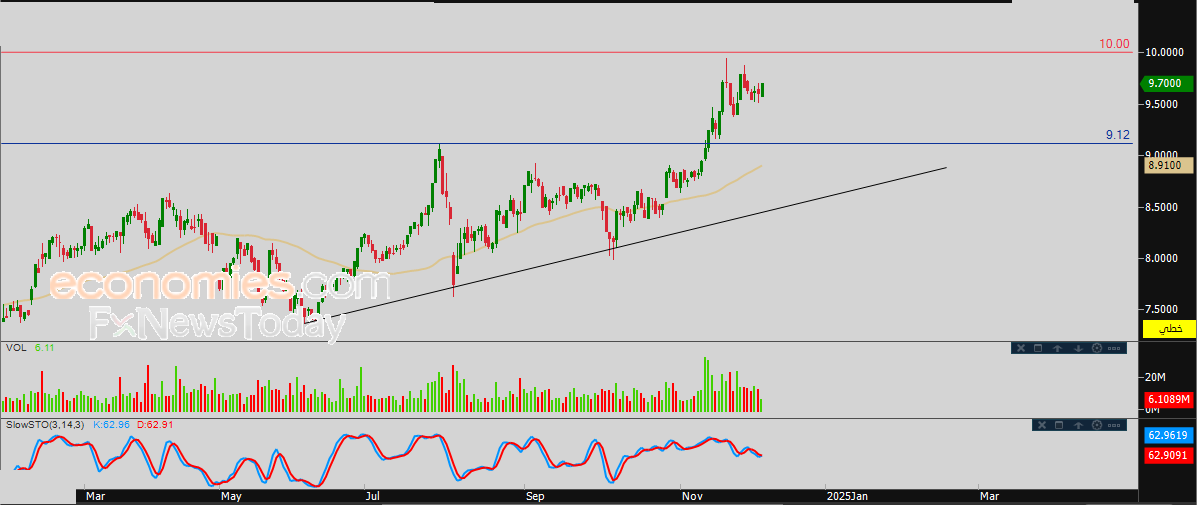Select the blue 9.12 support label
The width and height of the screenshot is (1197, 505).
click(x=1118, y=135)
